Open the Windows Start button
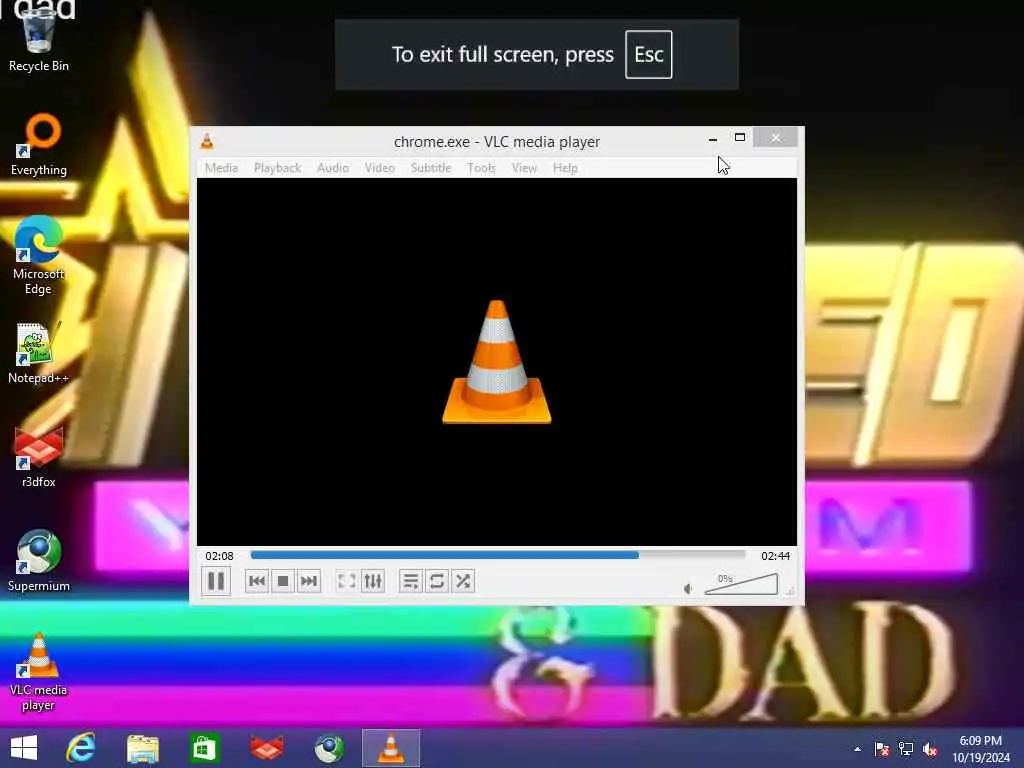 click(x=24, y=748)
